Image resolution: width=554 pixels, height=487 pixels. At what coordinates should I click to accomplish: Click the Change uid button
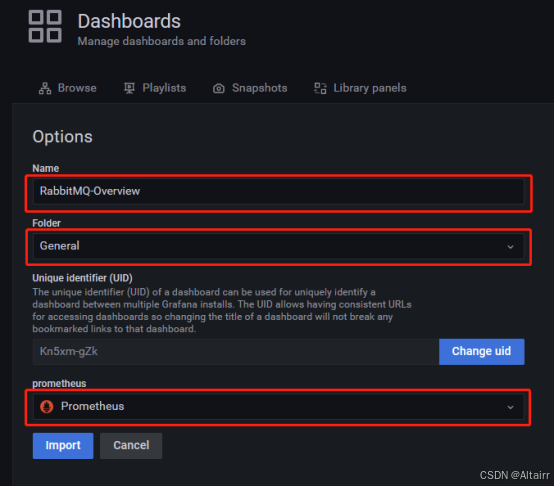(x=482, y=352)
